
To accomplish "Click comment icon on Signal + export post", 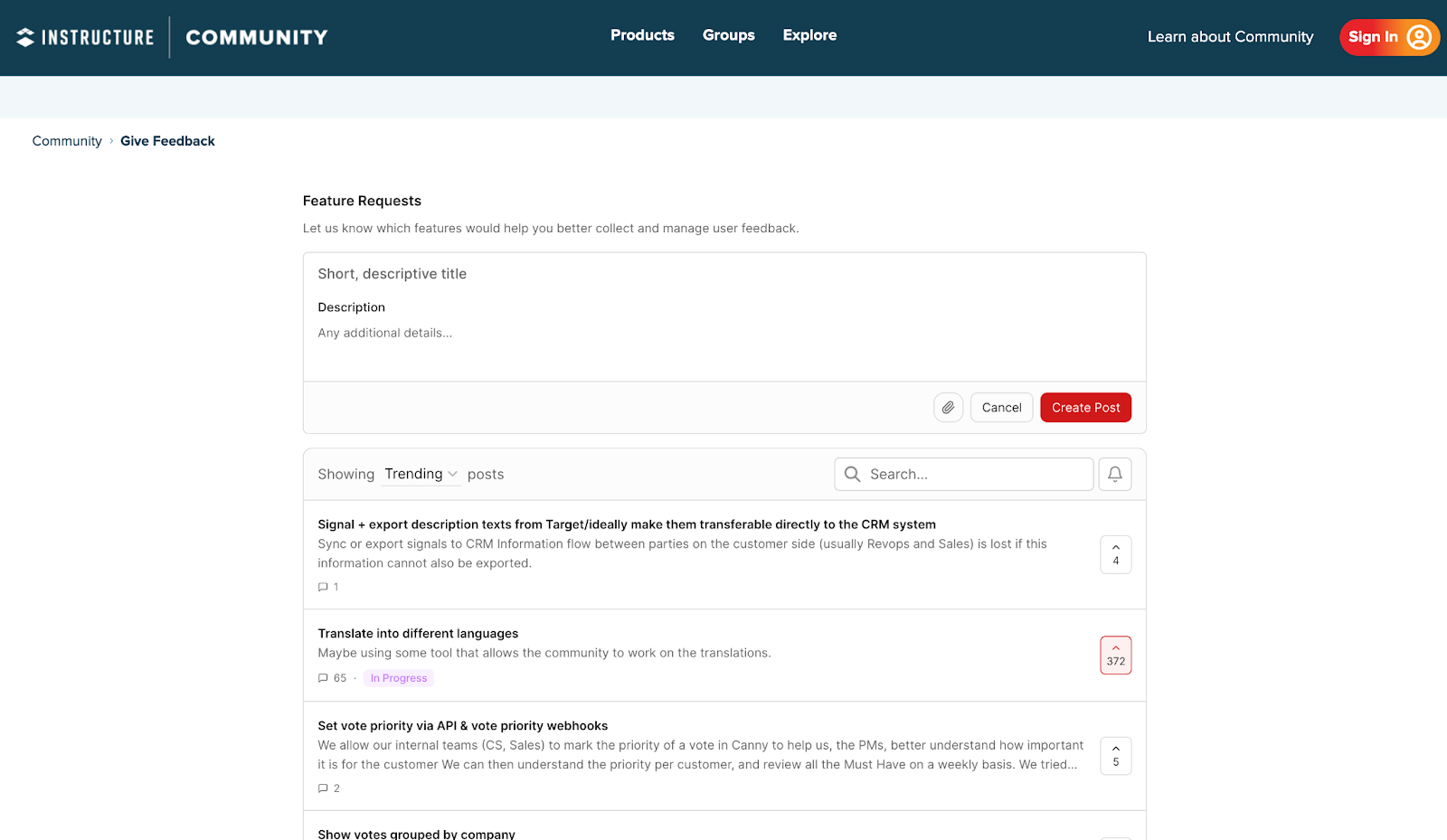I will [x=323, y=587].
